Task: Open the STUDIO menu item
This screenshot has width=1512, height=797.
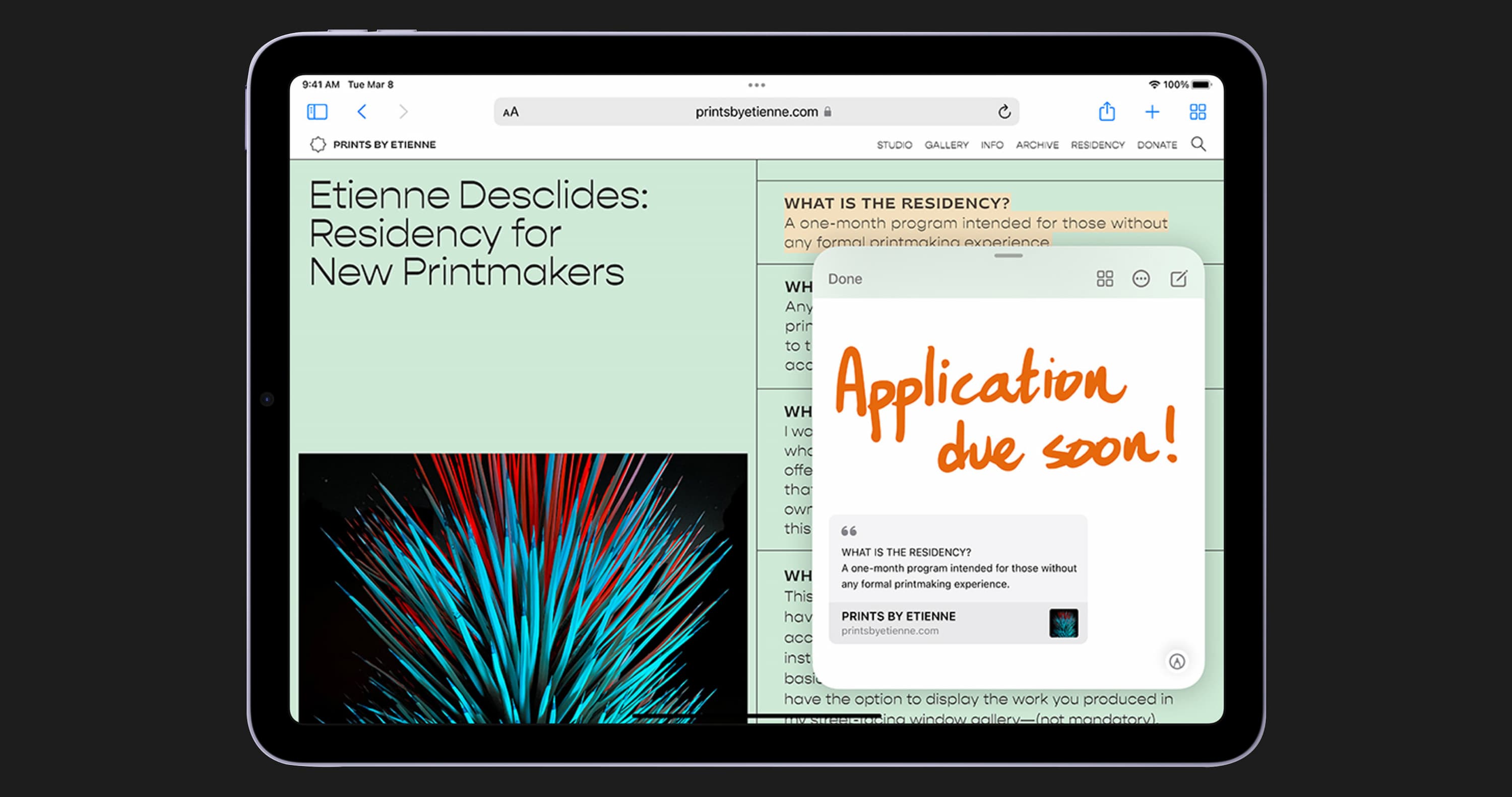Action: (x=894, y=145)
